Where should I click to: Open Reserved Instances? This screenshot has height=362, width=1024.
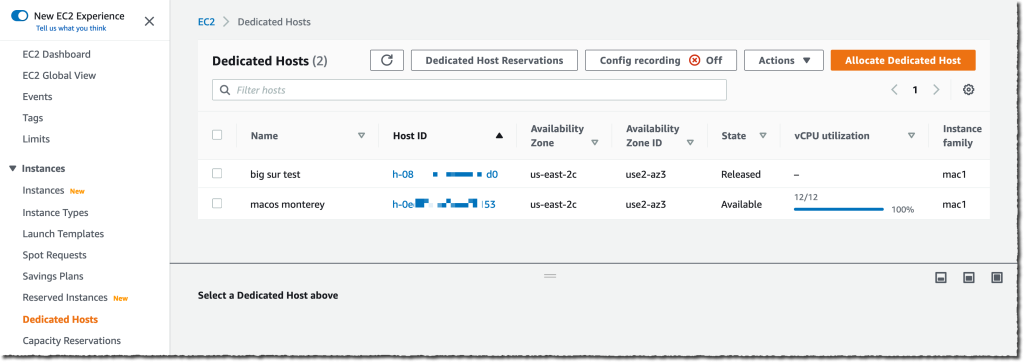65,297
